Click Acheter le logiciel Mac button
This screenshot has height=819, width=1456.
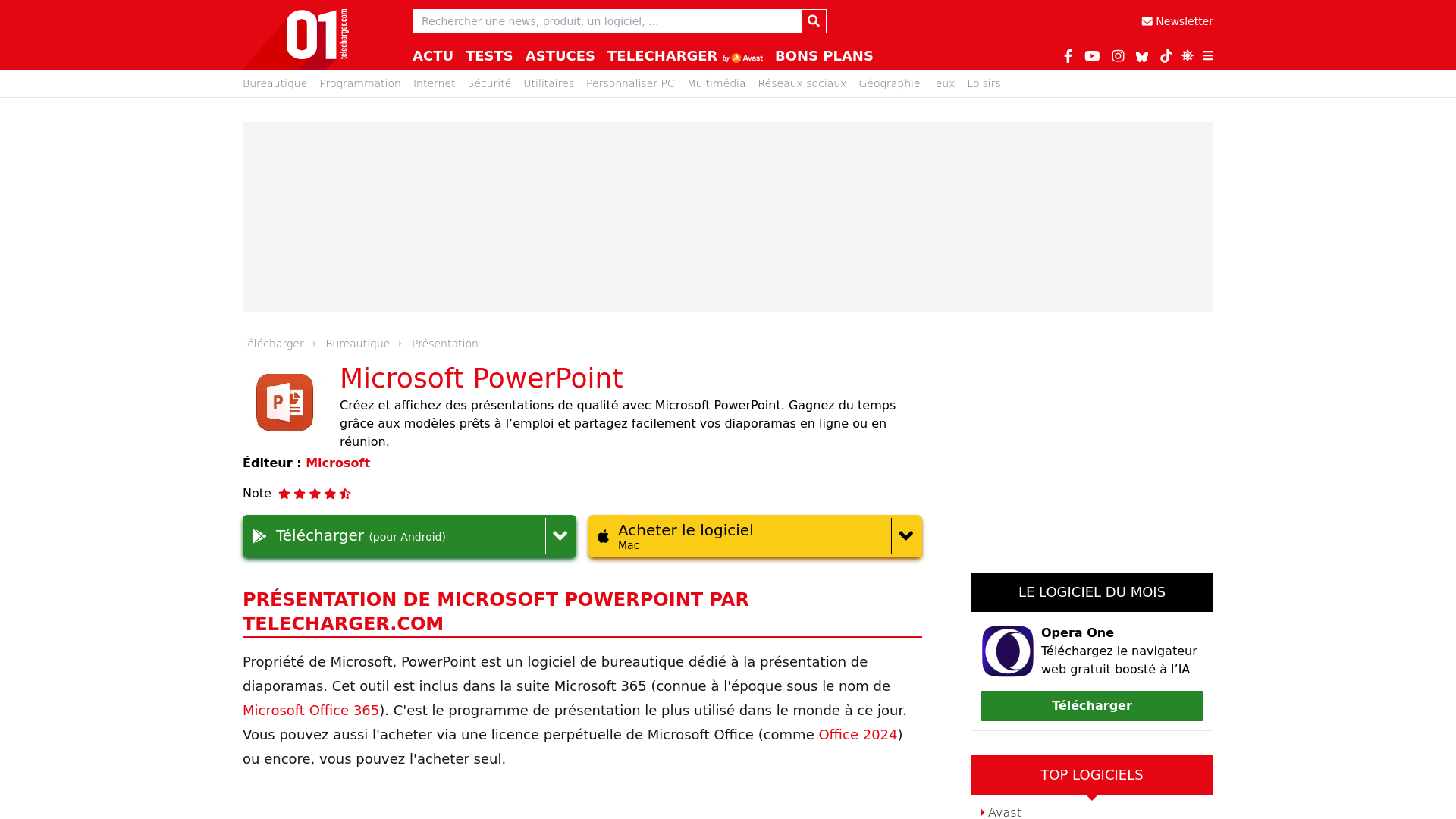coord(739,536)
